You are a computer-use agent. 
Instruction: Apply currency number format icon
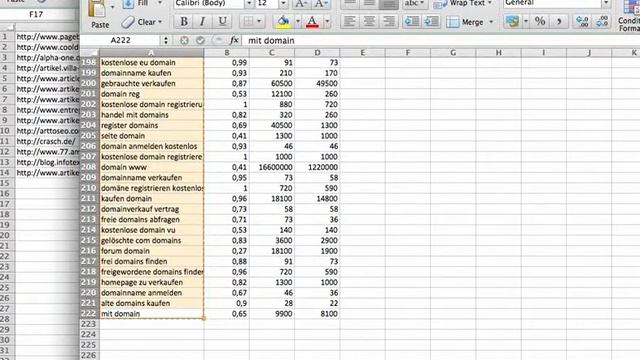[512, 21]
